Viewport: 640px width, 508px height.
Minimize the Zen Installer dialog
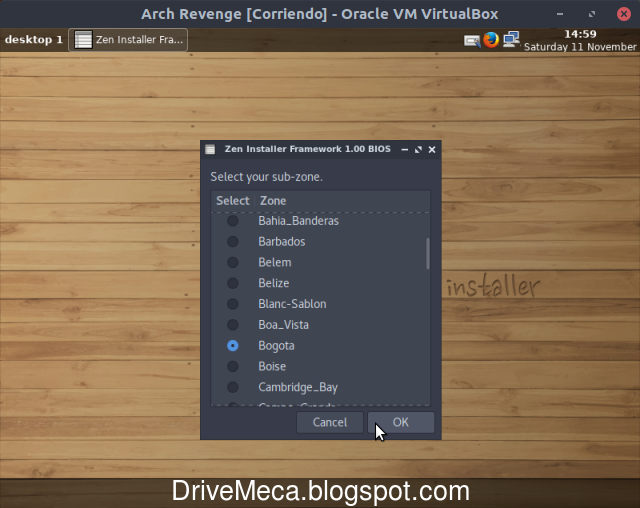click(x=404, y=150)
